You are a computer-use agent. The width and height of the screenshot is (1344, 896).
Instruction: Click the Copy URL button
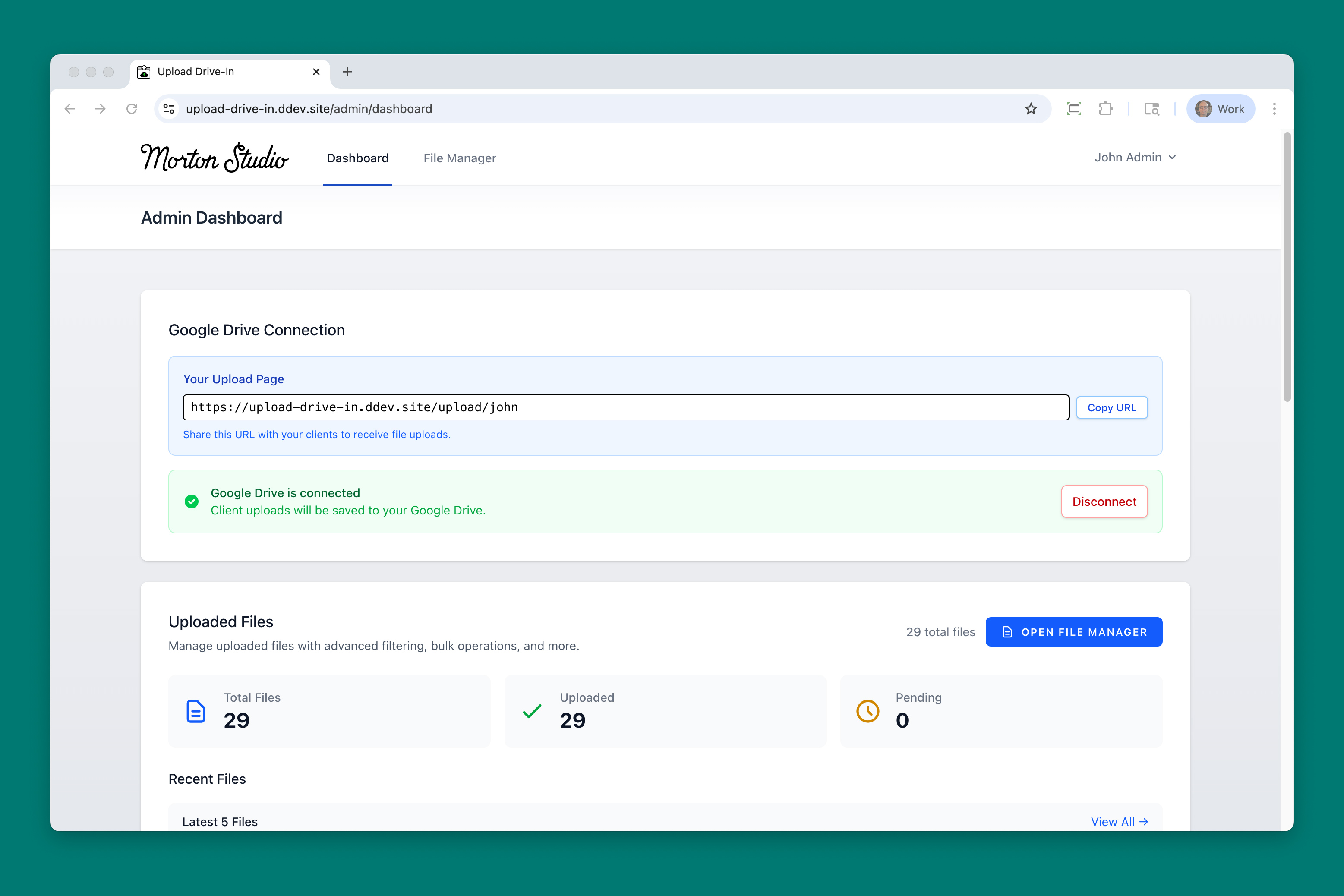[1111, 407]
